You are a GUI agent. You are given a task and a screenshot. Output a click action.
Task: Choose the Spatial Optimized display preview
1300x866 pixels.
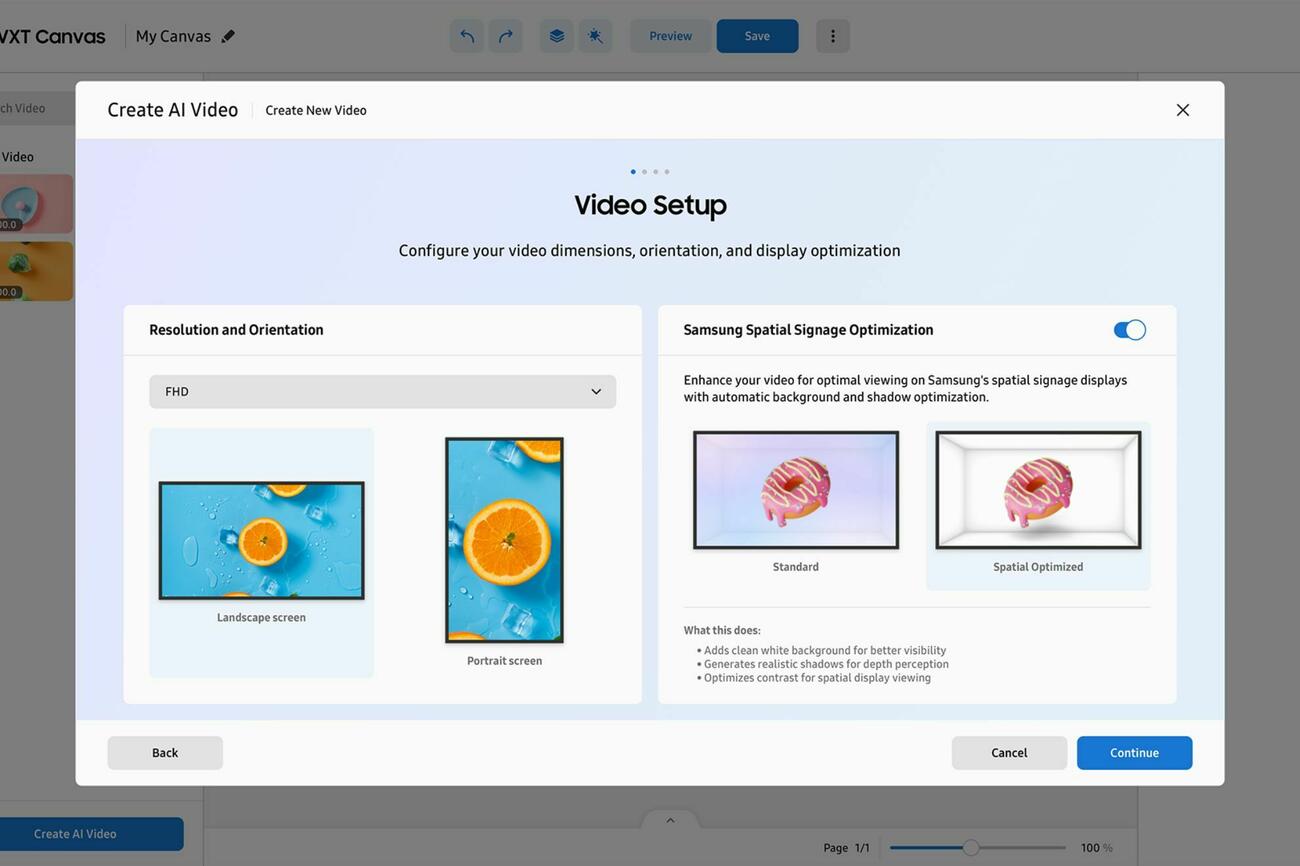pos(1037,490)
